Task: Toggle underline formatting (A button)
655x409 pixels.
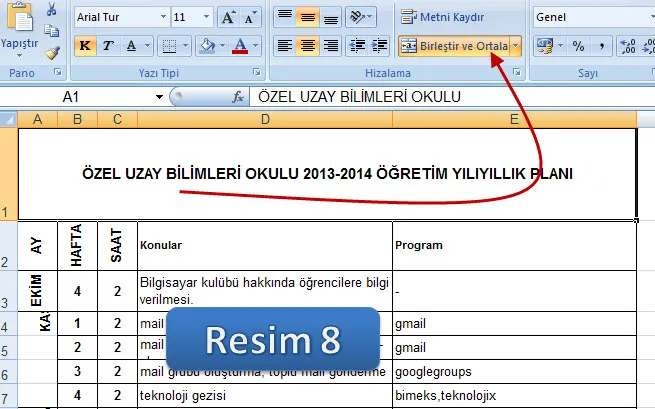Action: [130, 46]
